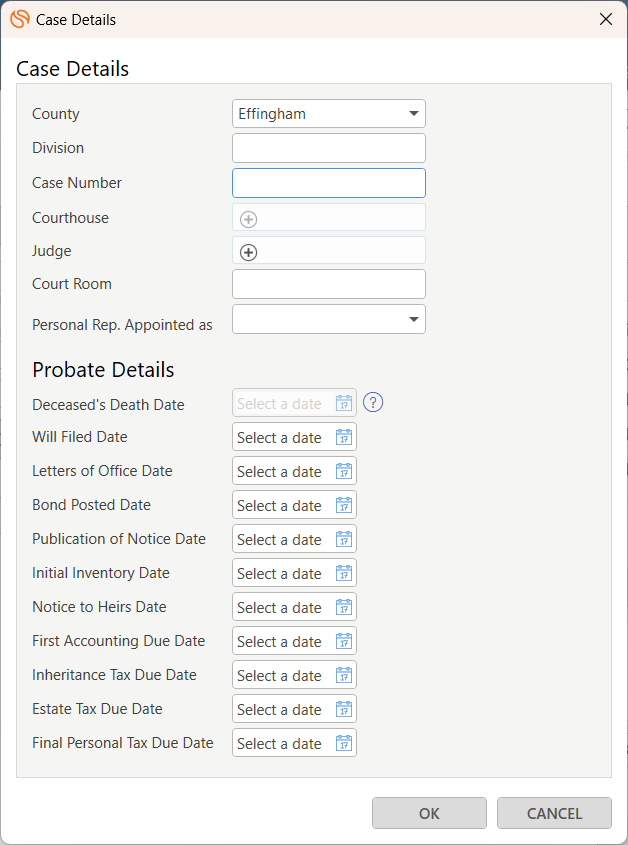Add a judge with the plus icon
This screenshot has width=628, height=845.
tap(249, 252)
